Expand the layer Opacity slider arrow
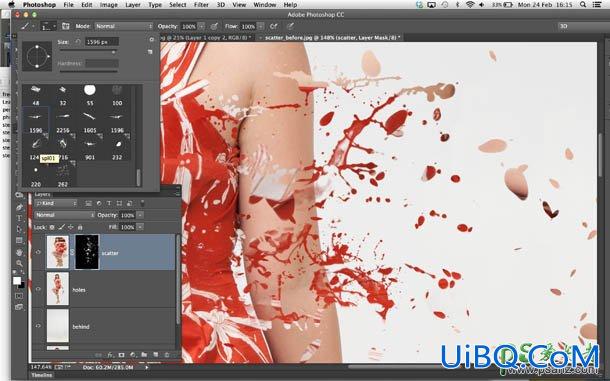 click(x=140, y=215)
